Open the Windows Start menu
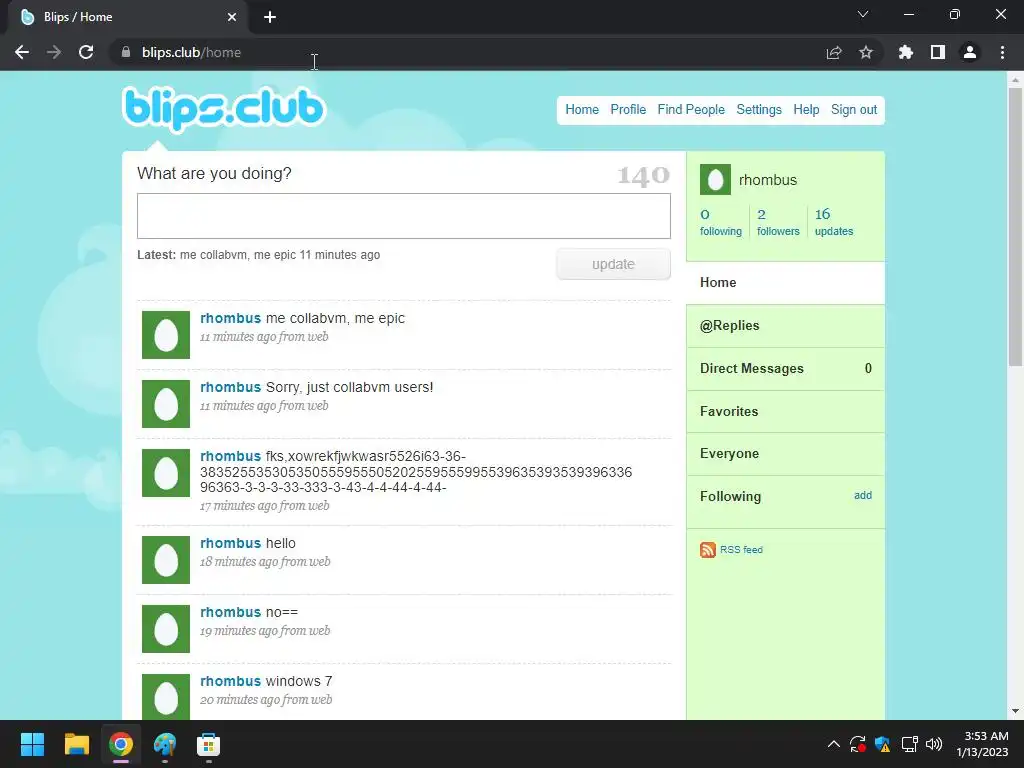This screenshot has height=768, width=1024. pyautogui.click(x=32, y=744)
